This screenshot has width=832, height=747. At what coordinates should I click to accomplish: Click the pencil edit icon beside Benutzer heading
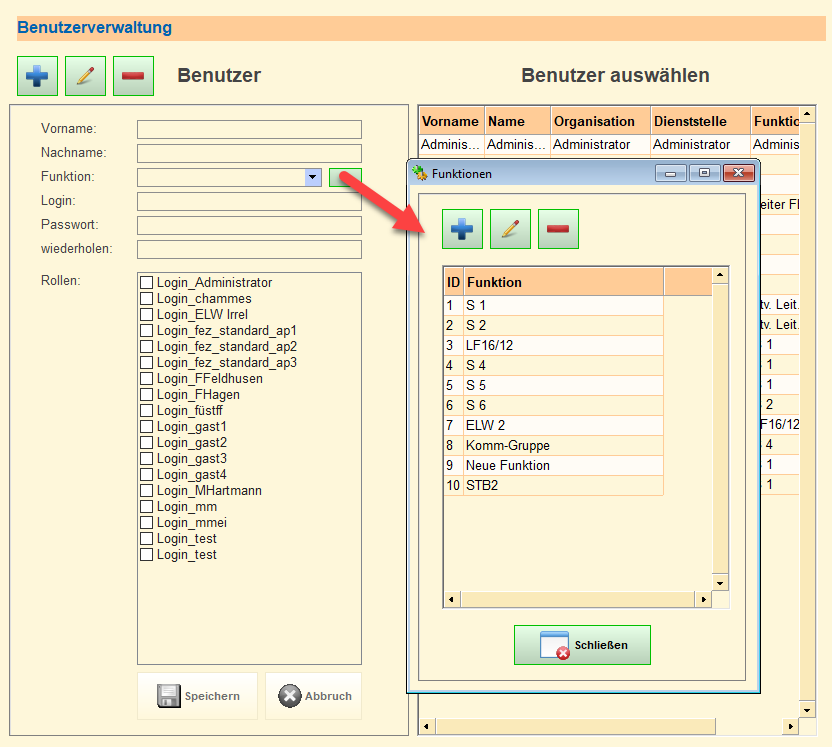[85, 76]
